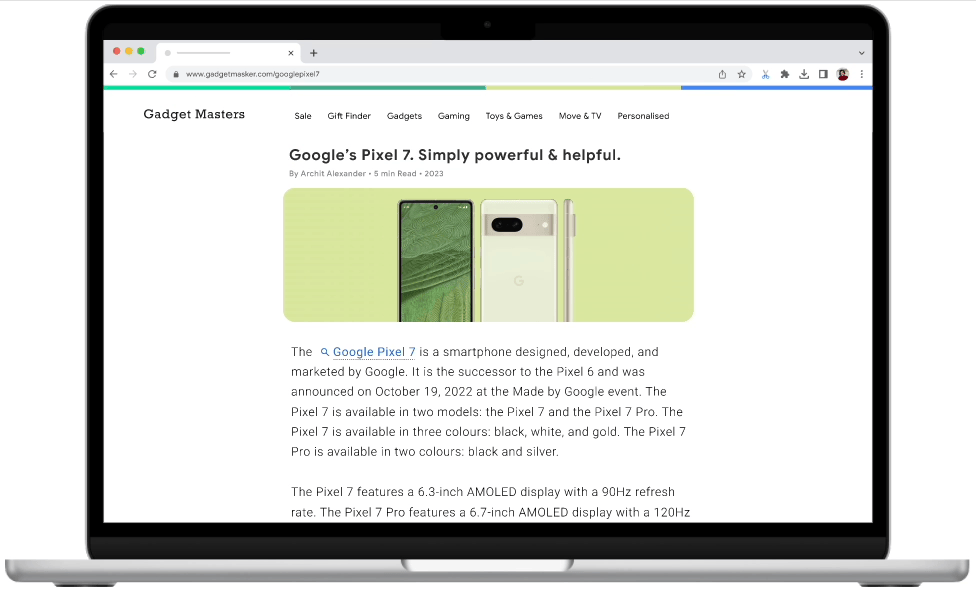Open the three-dot browser menu
This screenshot has width=976, height=596.
pyautogui.click(x=861, y=74)
